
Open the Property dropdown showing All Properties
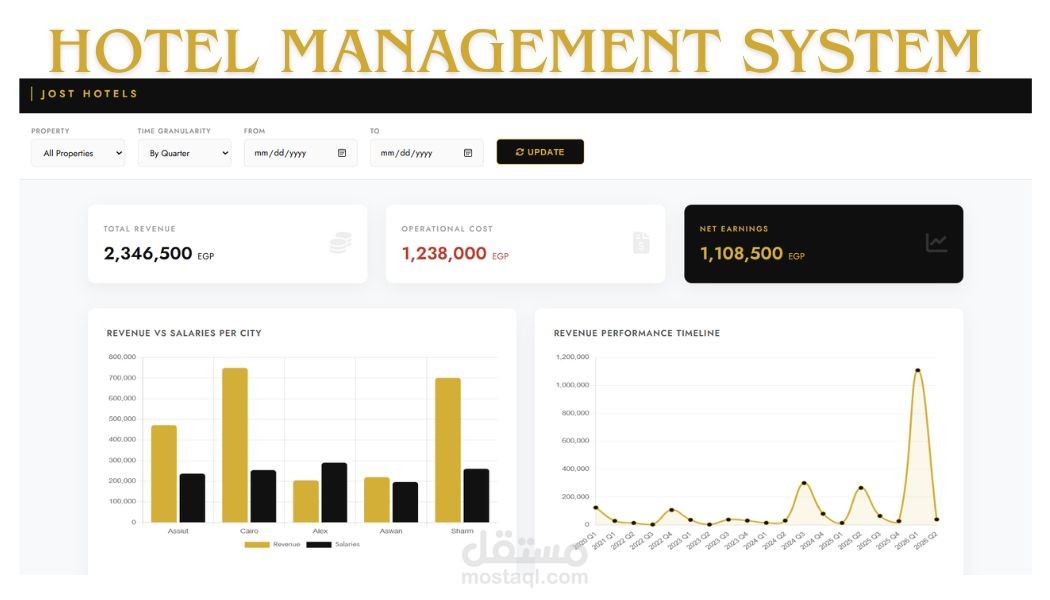point(78,153)
